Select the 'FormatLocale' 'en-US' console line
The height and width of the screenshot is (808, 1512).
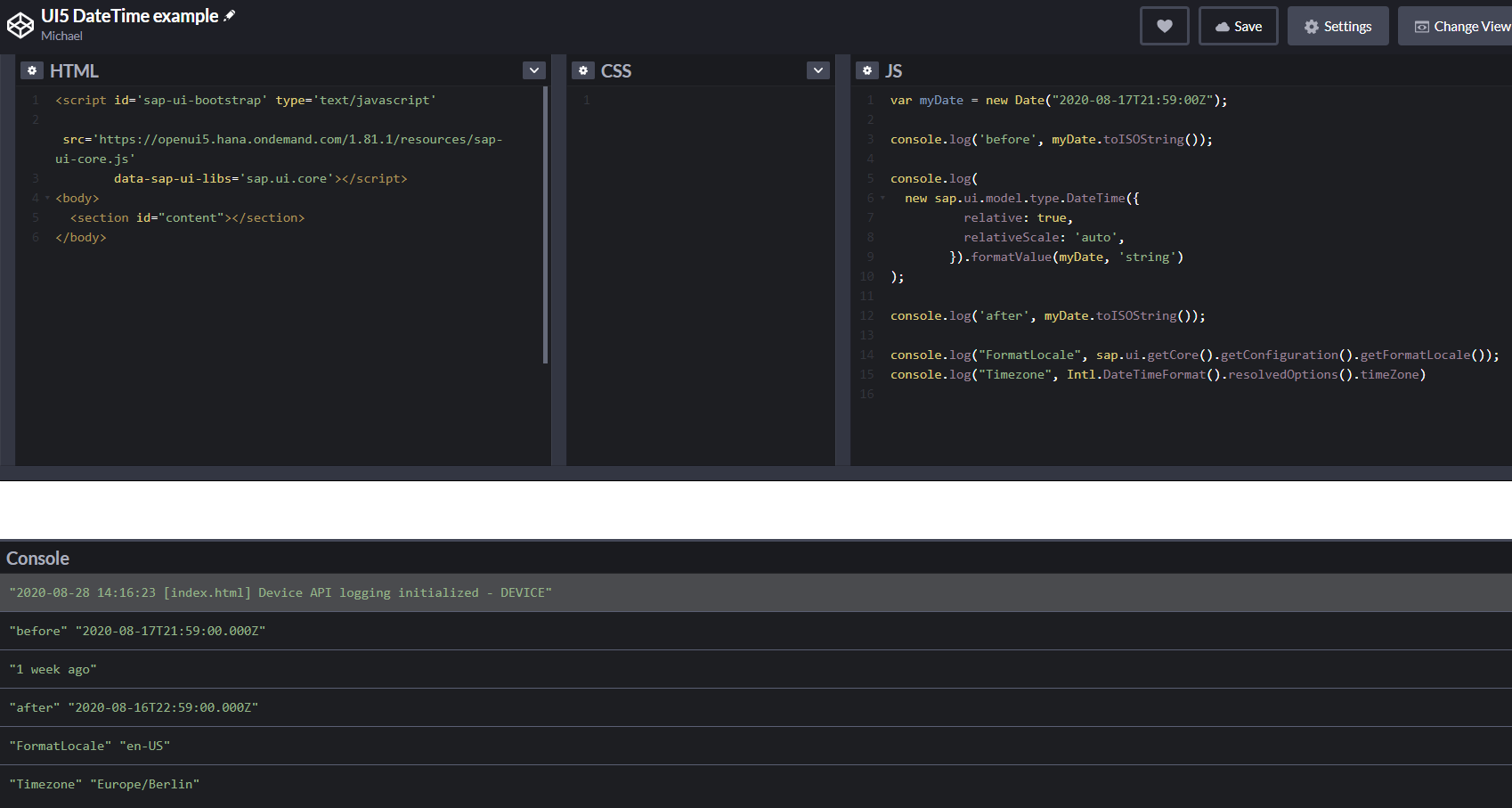[x=756, y=746]
